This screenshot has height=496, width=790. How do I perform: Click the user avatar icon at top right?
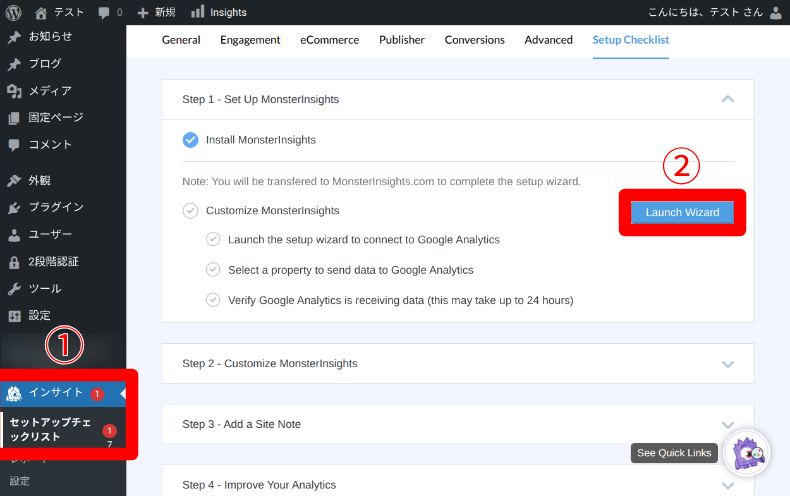tap(776, 12)
